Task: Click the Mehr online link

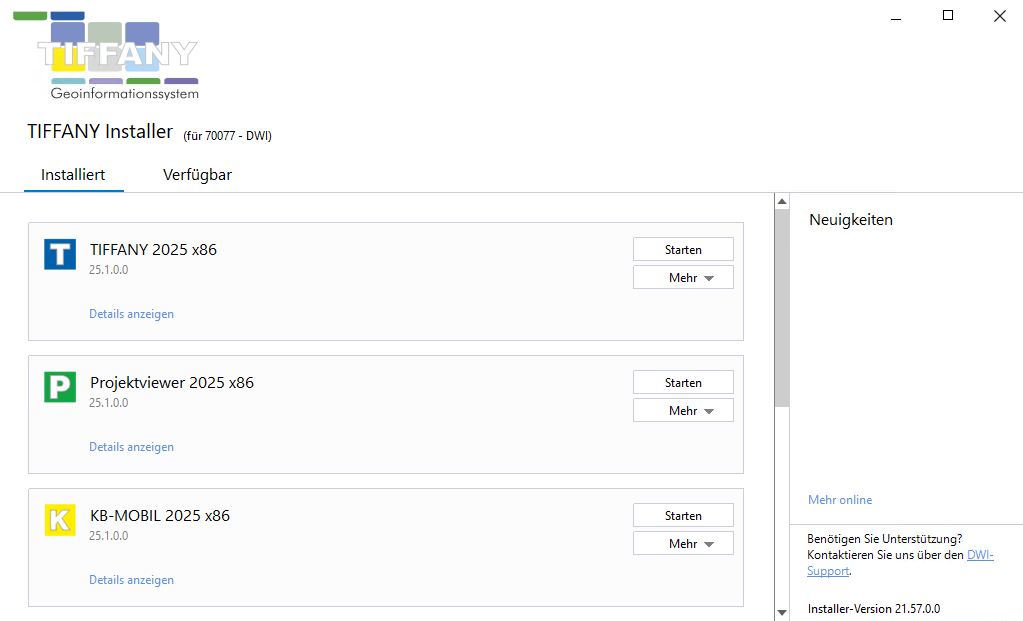Action: point(840,500)
